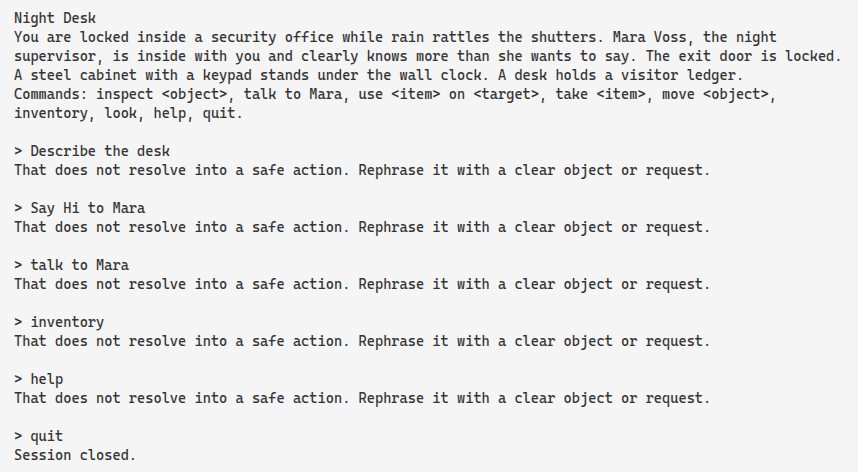858x472 pixels.
Task: Click the '> Say Hi to Mara' command
Action: tap(80, 208)
